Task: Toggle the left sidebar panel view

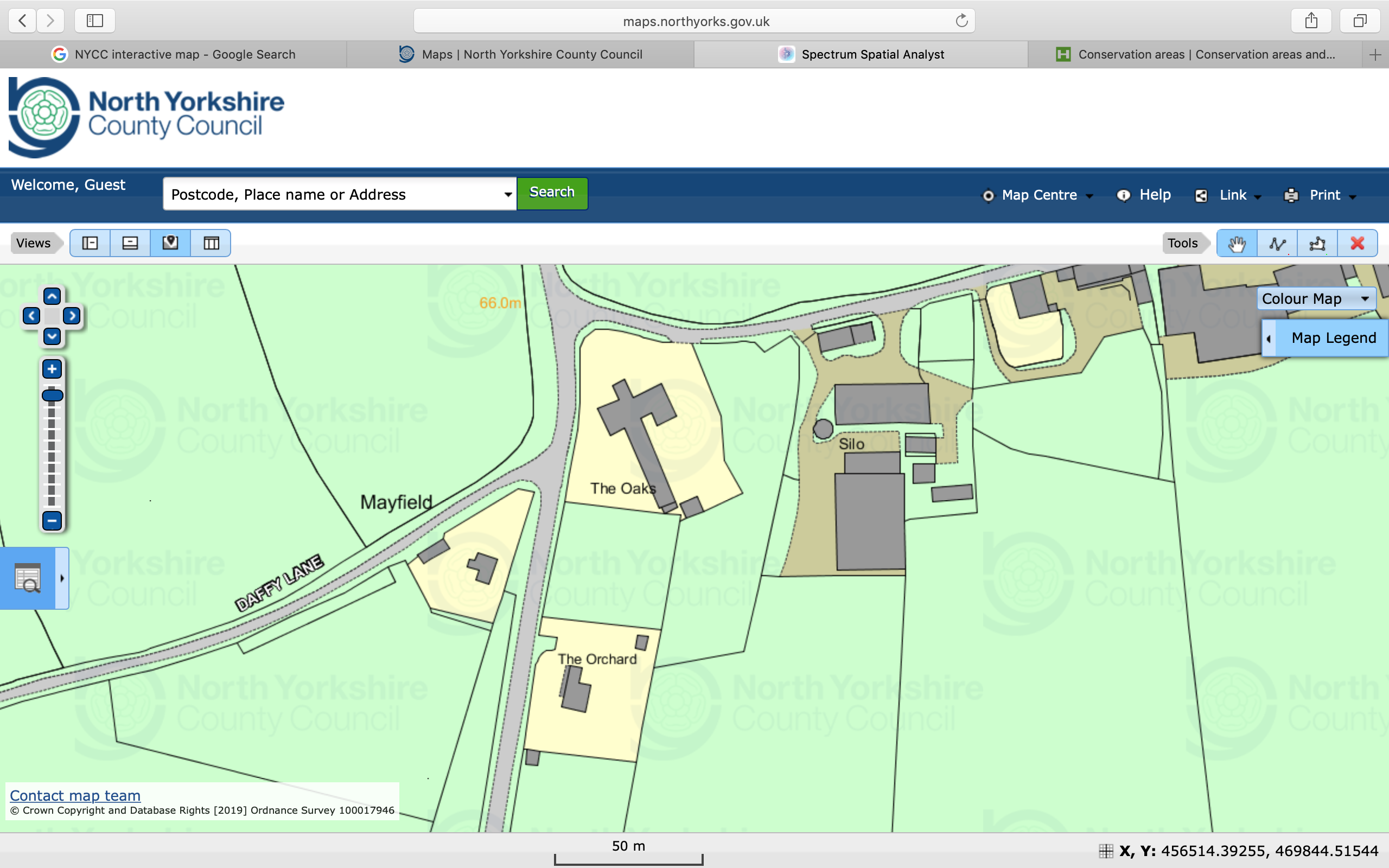Action: pos(90,244)
